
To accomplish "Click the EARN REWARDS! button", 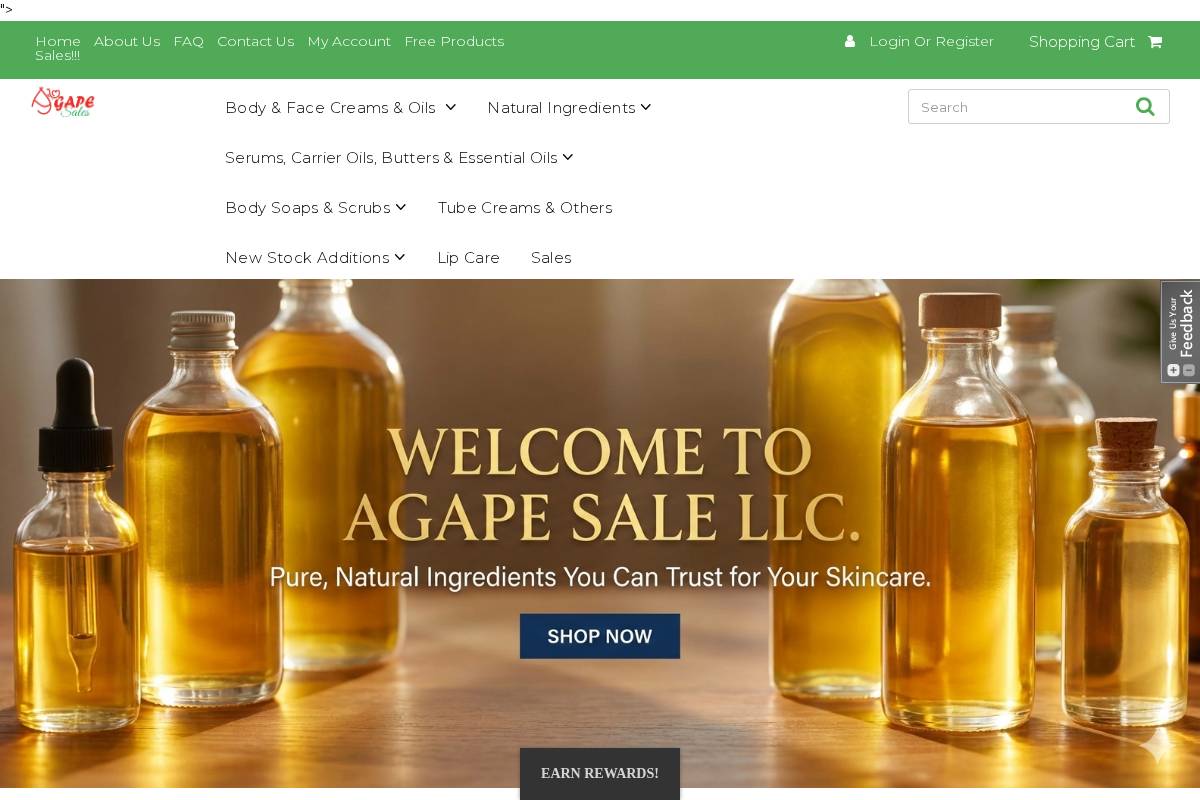I will point(599,773).
